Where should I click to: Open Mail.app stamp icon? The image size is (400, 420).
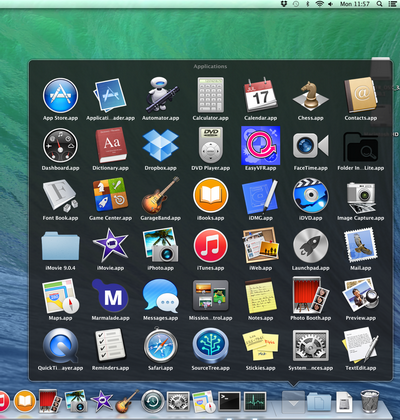(361, 246)
